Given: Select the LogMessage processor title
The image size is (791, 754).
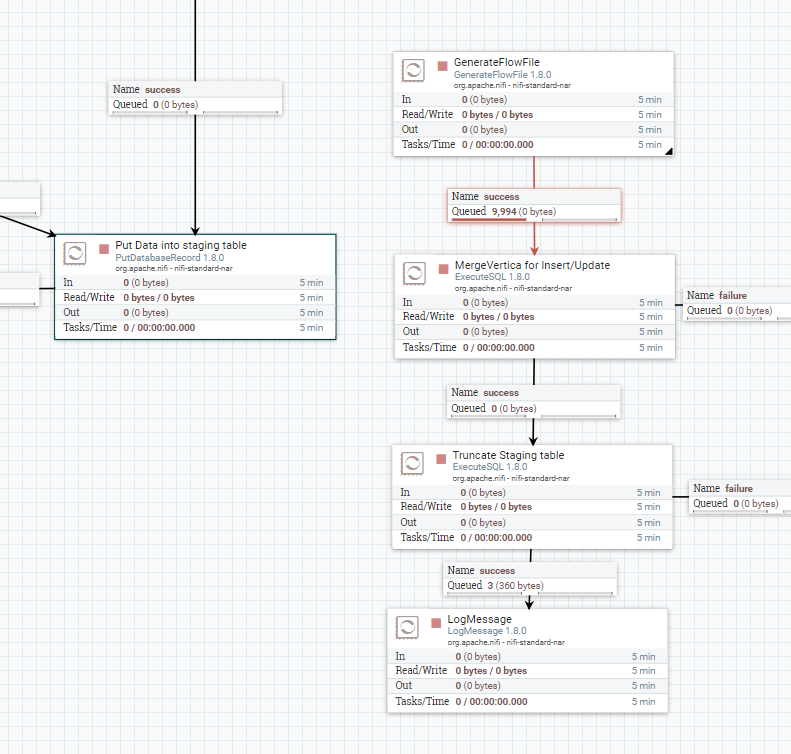Looking at the screenshot, I should pos(479,619).
